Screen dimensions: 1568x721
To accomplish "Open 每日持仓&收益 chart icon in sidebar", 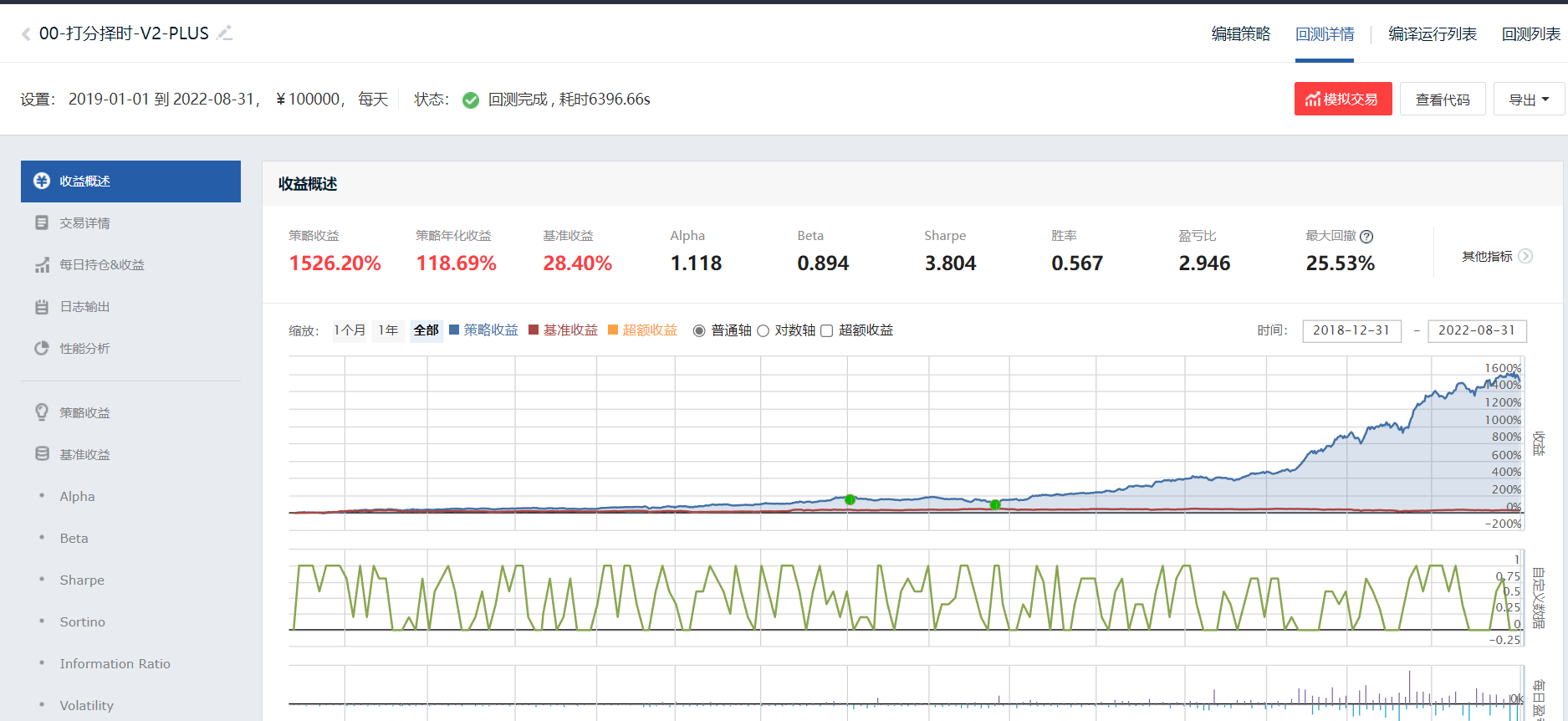I will point(42,265).
